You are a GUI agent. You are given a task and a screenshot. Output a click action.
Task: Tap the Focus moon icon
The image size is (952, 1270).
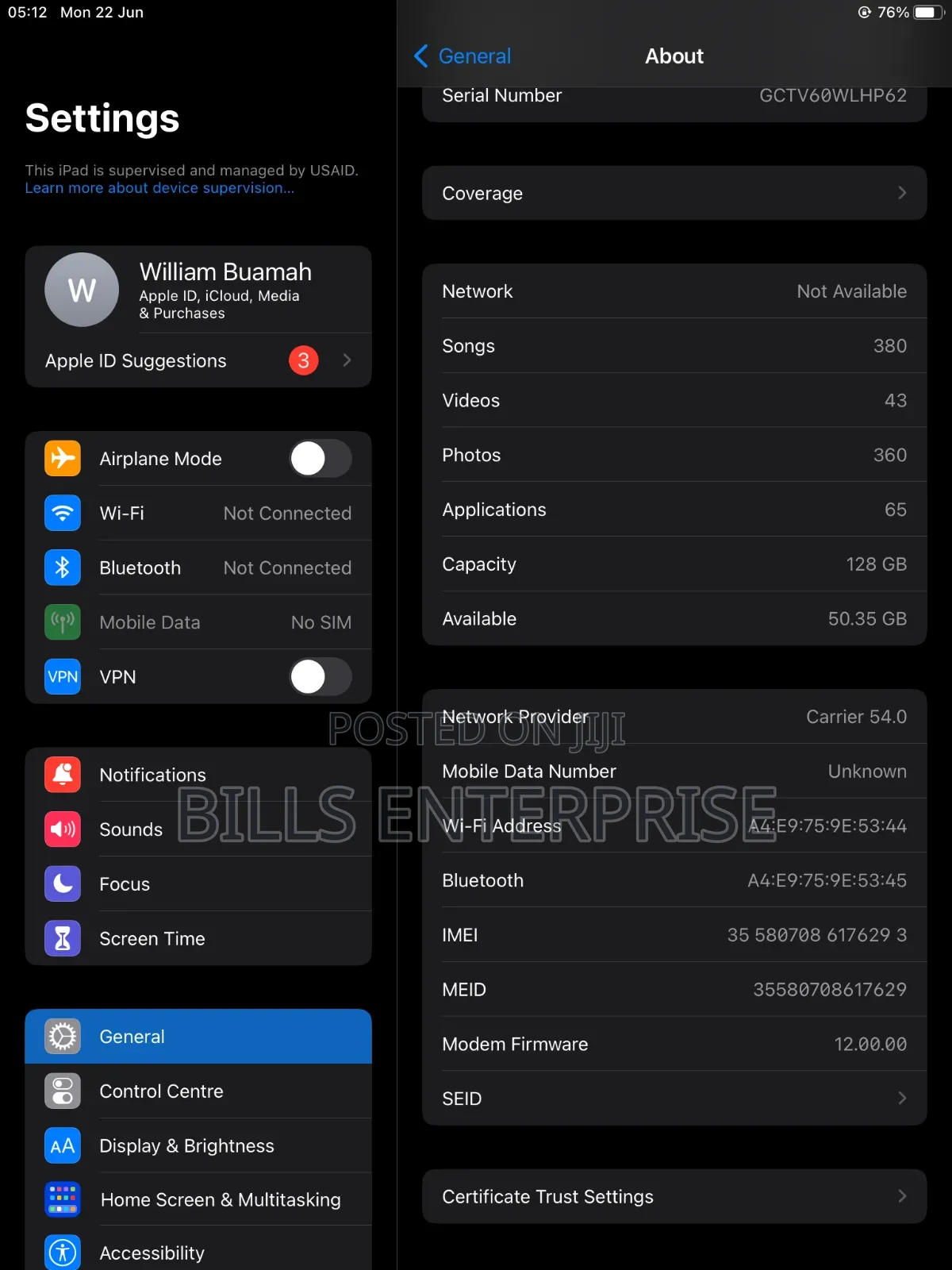63,883
